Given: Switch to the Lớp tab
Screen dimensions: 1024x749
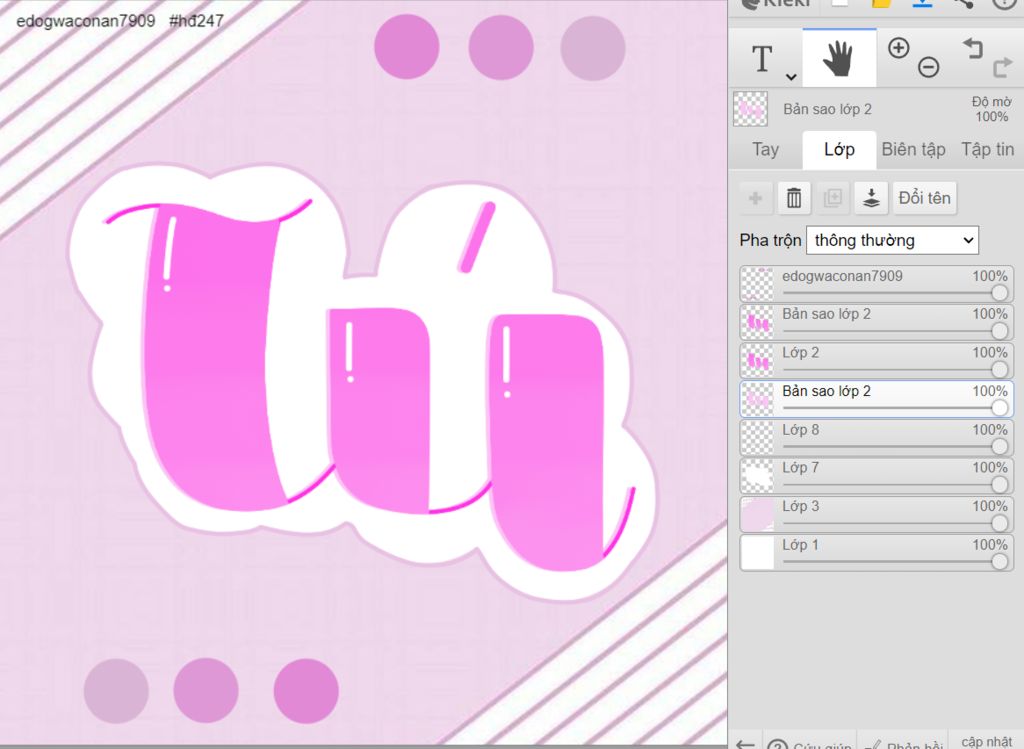Looking at the screenshot, I should coord(839,150).
